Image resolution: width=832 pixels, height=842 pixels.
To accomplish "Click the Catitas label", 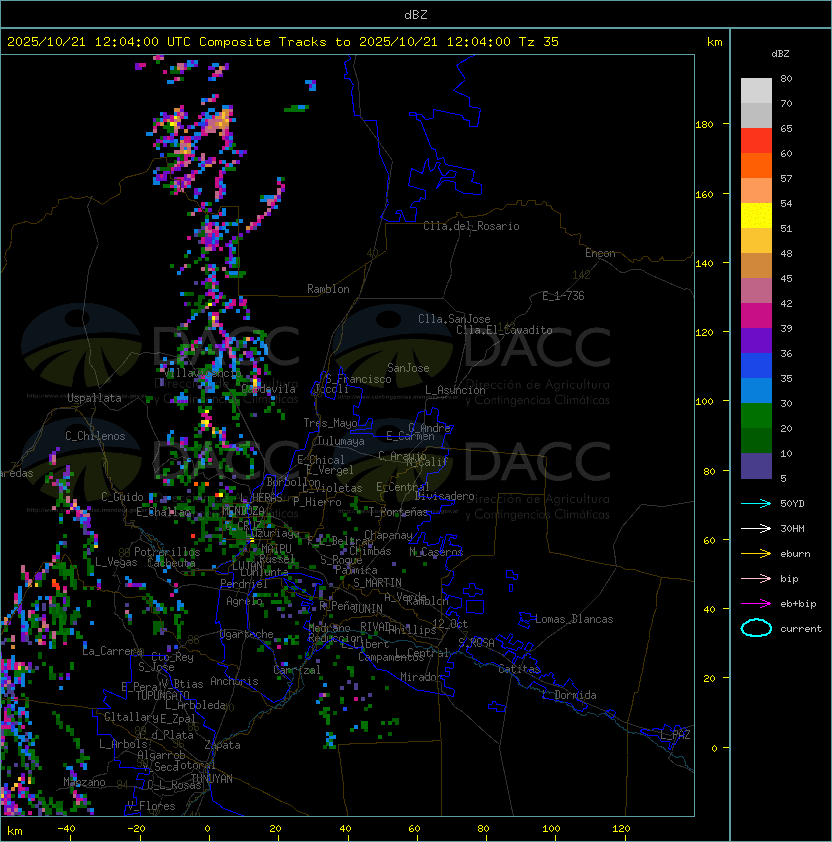I will (519, 669).
